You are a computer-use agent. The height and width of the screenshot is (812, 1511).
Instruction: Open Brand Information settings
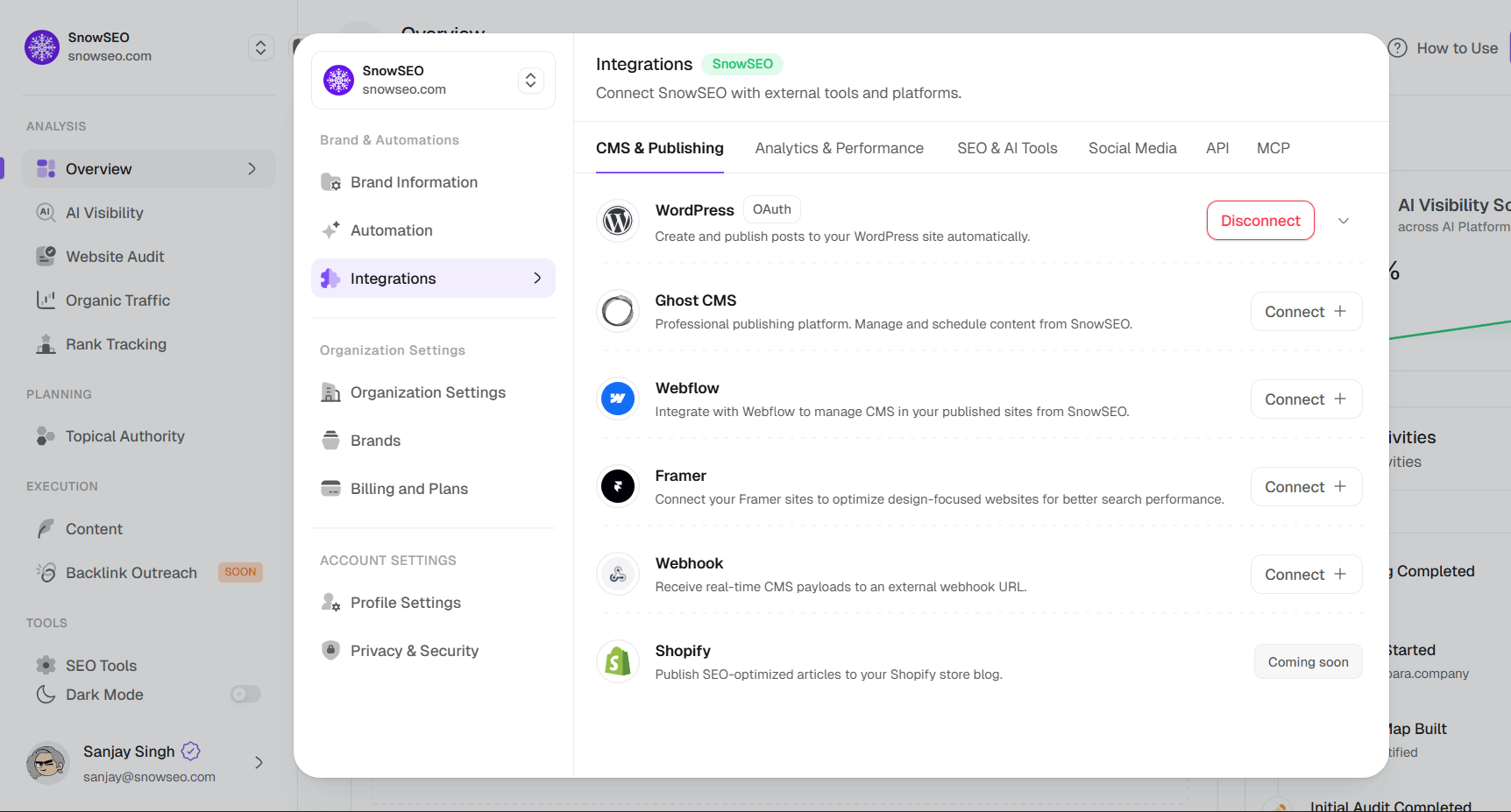coord(433,182)
